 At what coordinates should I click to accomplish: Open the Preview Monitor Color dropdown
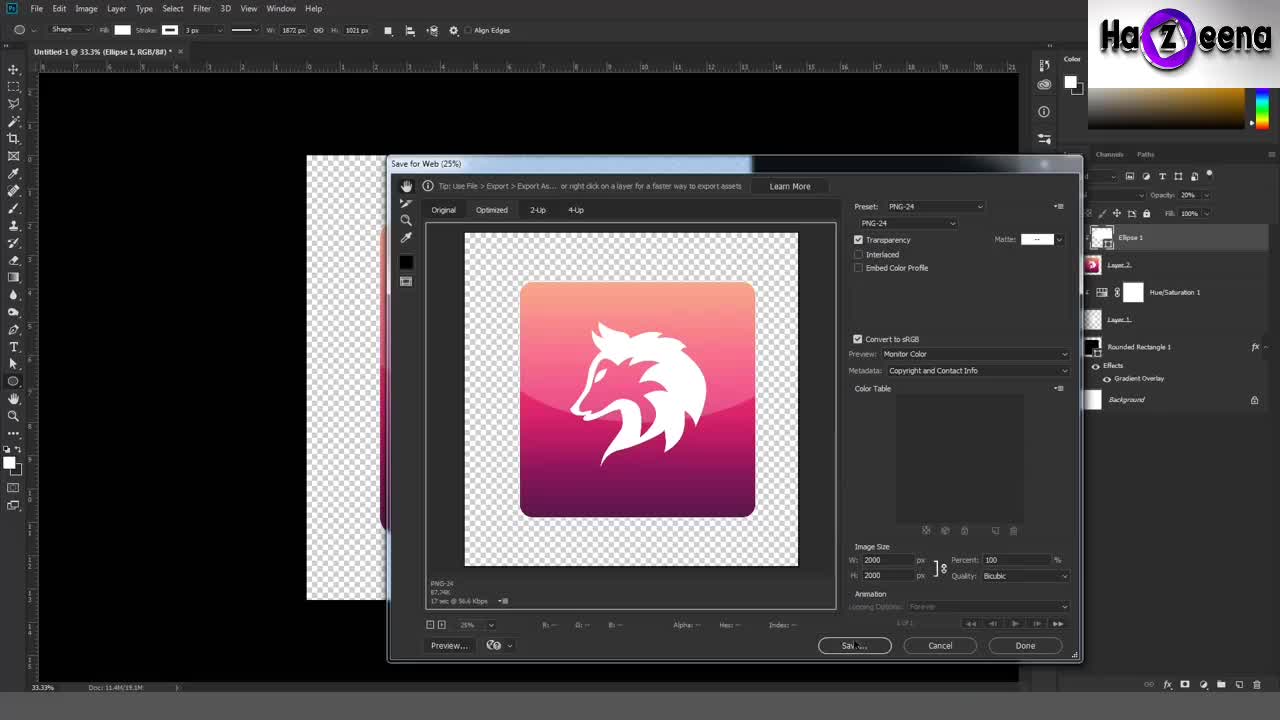(x=974, y=354)
